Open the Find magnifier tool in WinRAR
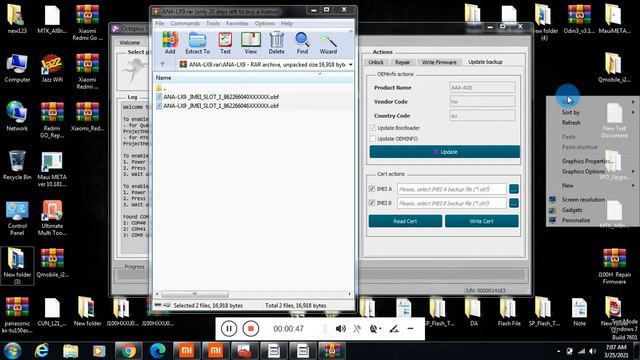This screenshot has height=360, width=640. coord(302,43)
